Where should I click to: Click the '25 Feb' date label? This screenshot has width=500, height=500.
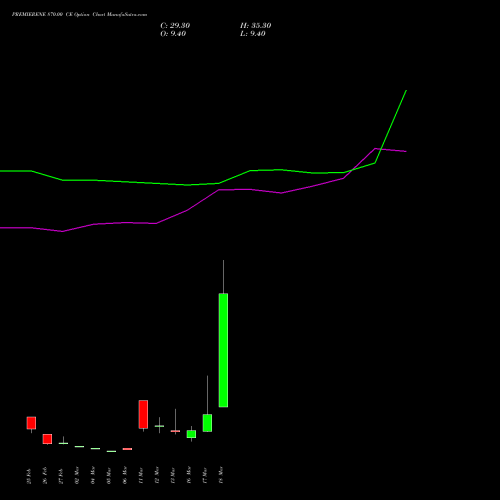pos(29,476)
